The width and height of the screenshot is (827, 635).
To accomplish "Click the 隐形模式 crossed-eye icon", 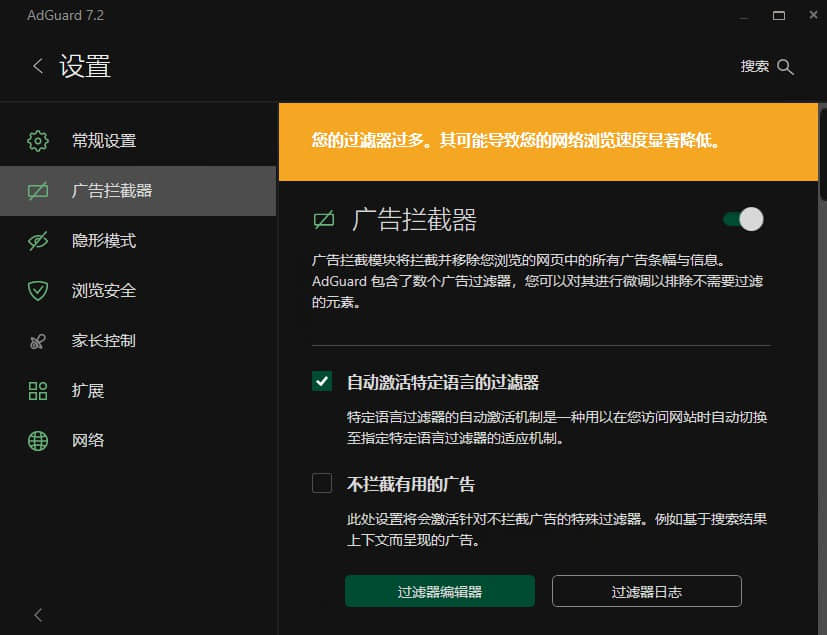I will (37, 241).
